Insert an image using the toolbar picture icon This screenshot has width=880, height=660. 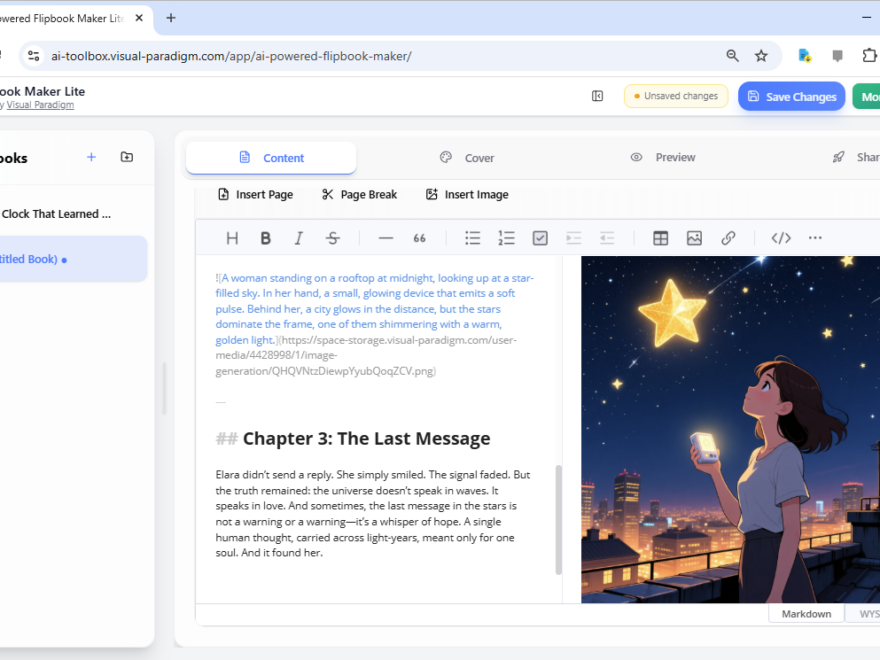pos(694,237)
